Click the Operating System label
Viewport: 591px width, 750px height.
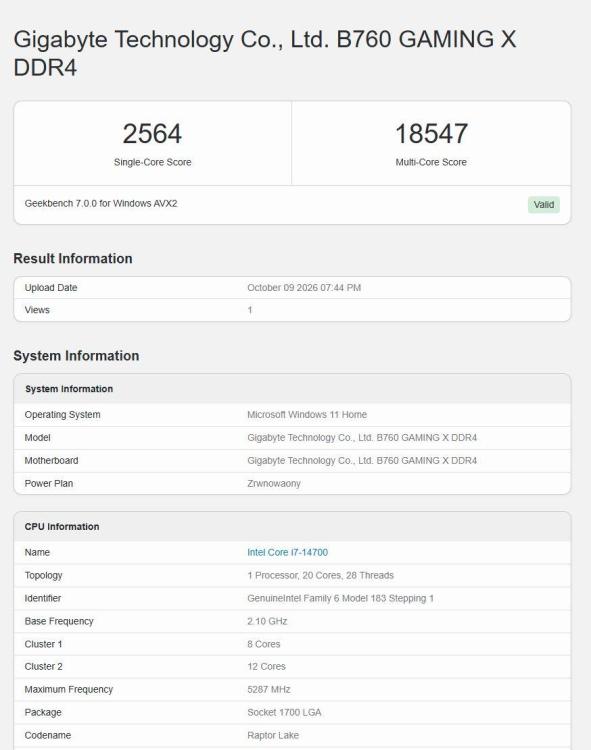pyautogui.click(x=62, y=415)
